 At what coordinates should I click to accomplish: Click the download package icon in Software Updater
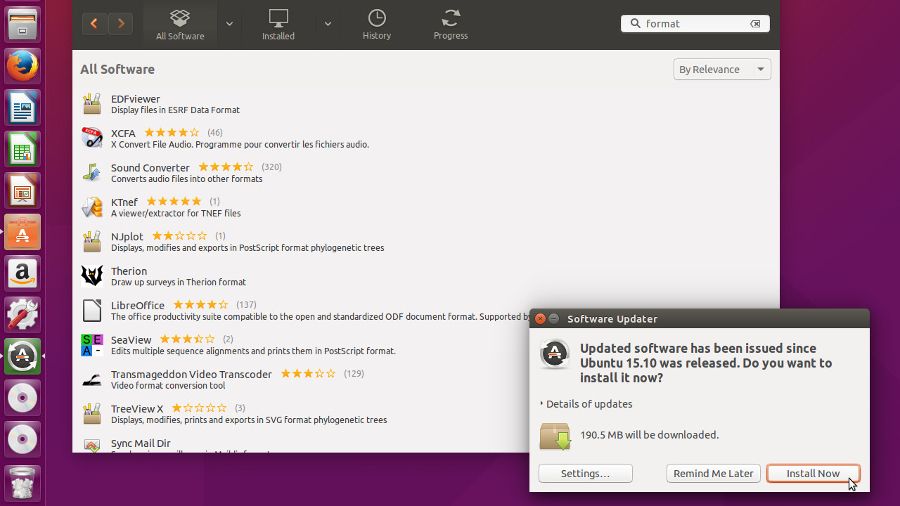tap(555, 437)
